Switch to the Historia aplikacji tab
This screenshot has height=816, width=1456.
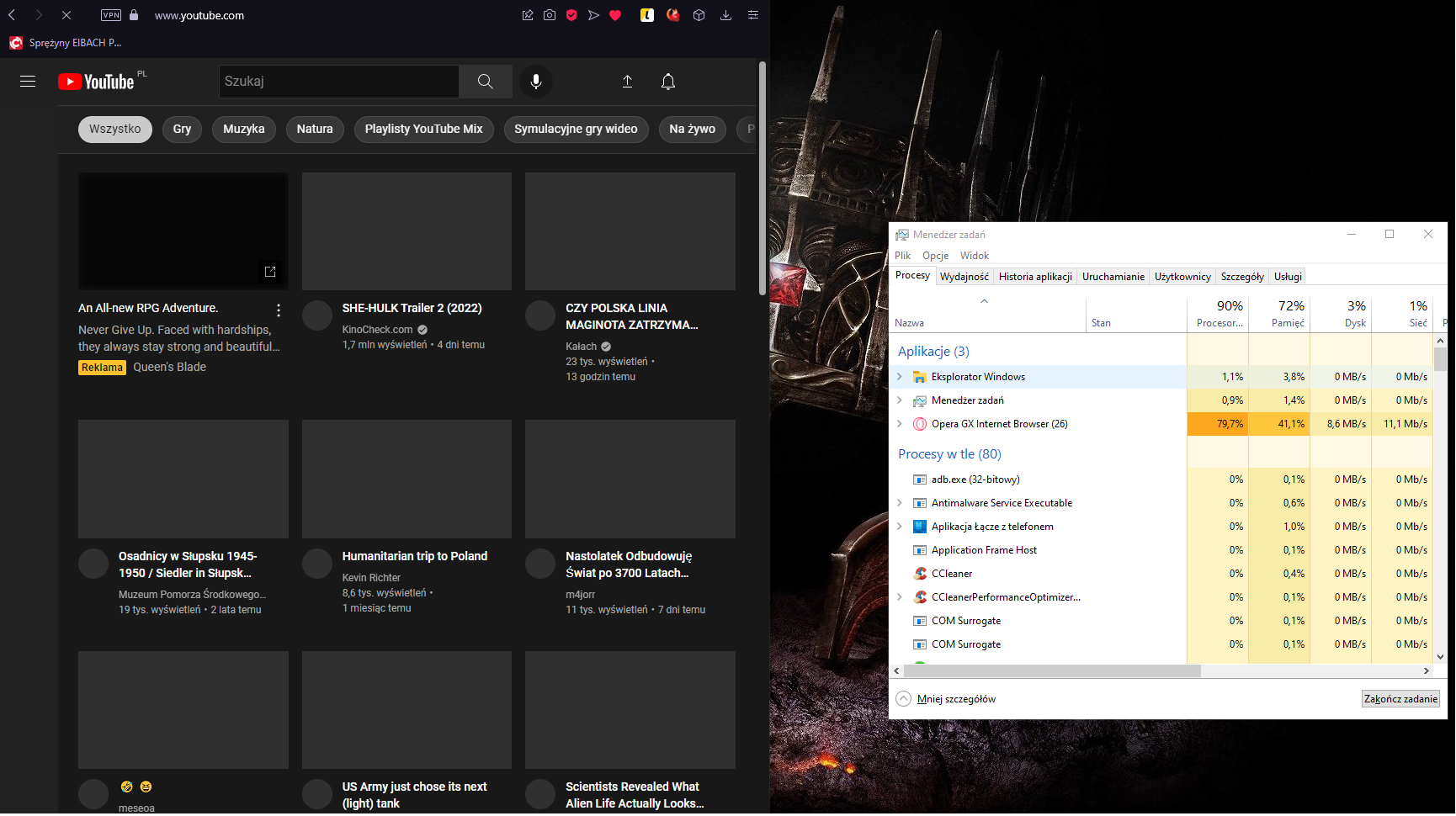pos(1036,277)
